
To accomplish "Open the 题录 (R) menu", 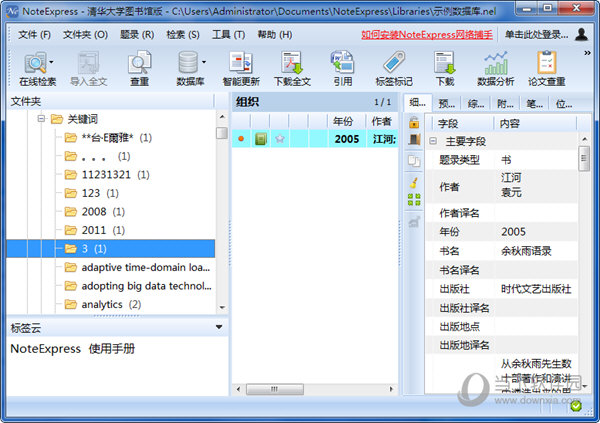I will 137,35.
